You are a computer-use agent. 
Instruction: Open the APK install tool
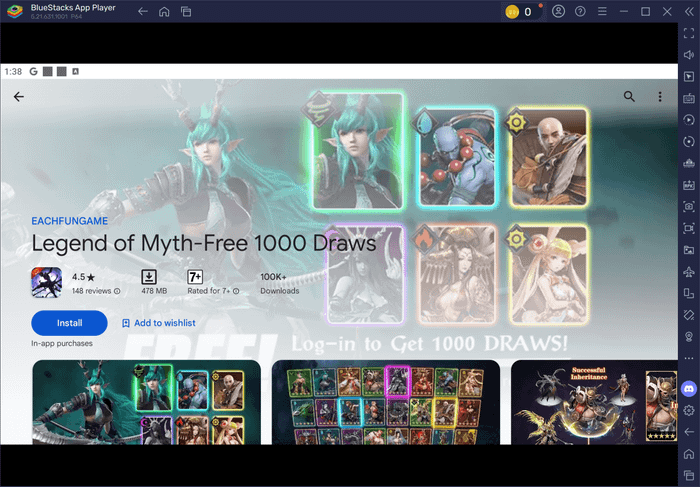click(689, 185)
